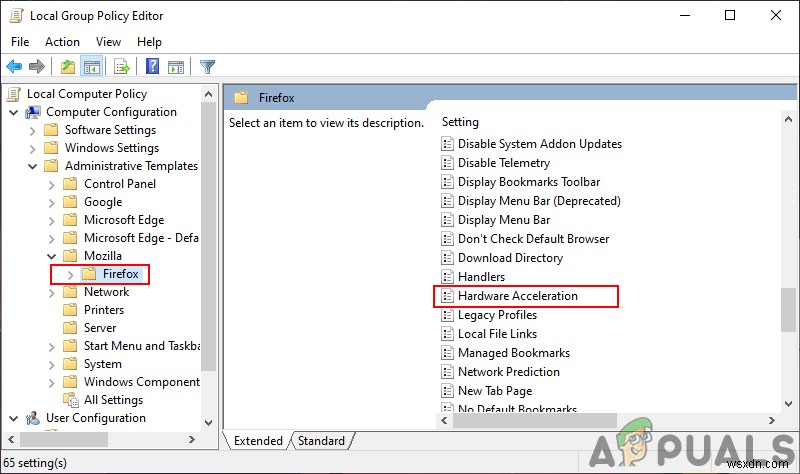
Task: Select Display Menu Bar (Deprecated) setting
Action: pos(539,201)
